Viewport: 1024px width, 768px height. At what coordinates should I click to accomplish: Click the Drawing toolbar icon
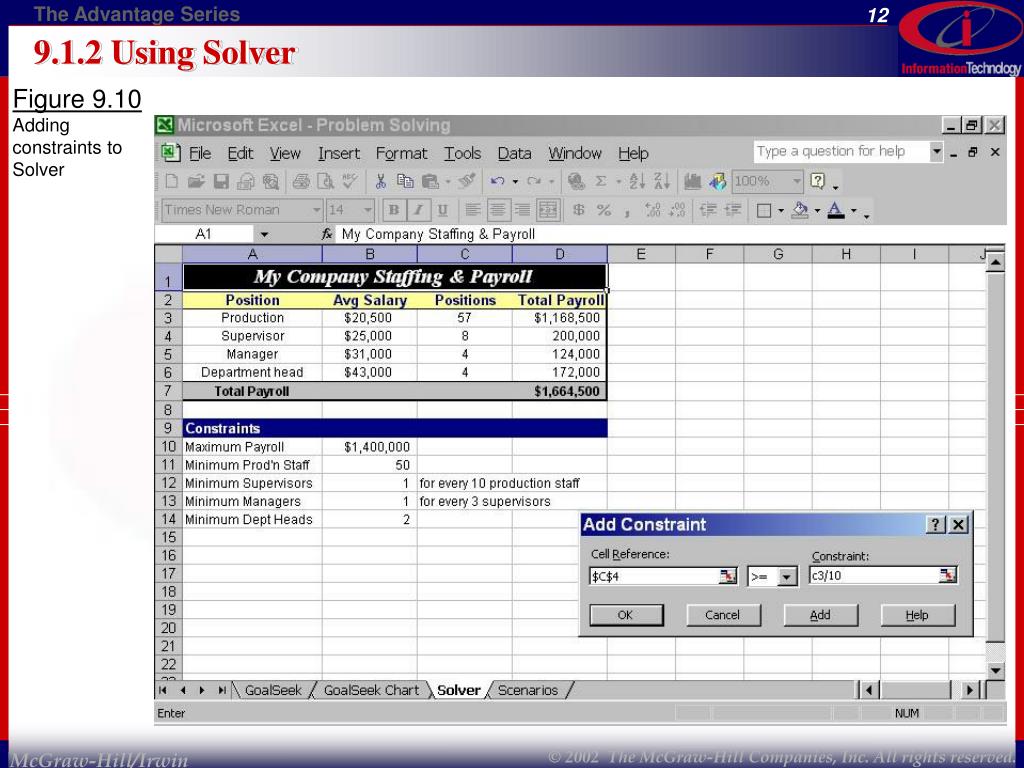click(x=718, y=182)
